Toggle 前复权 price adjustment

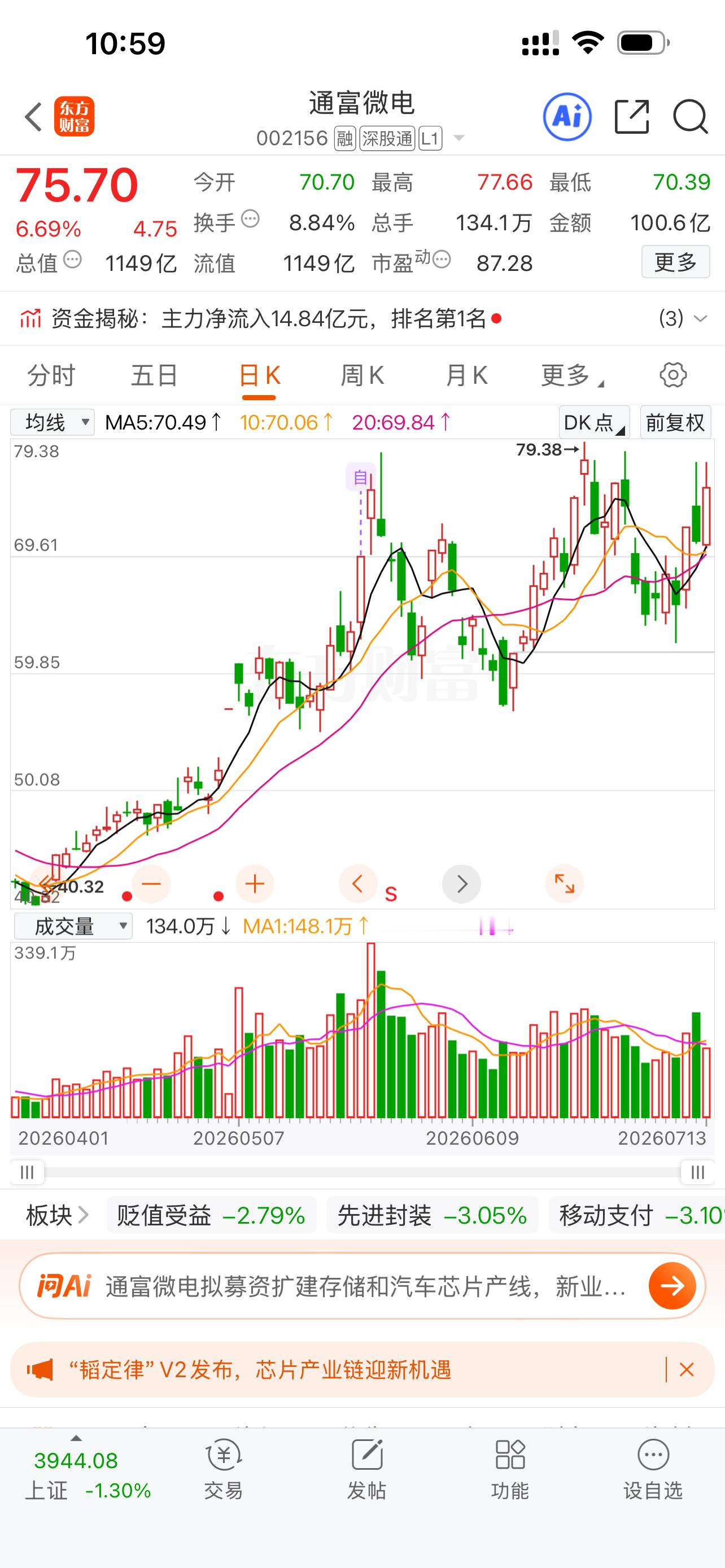tap(676, 422)
